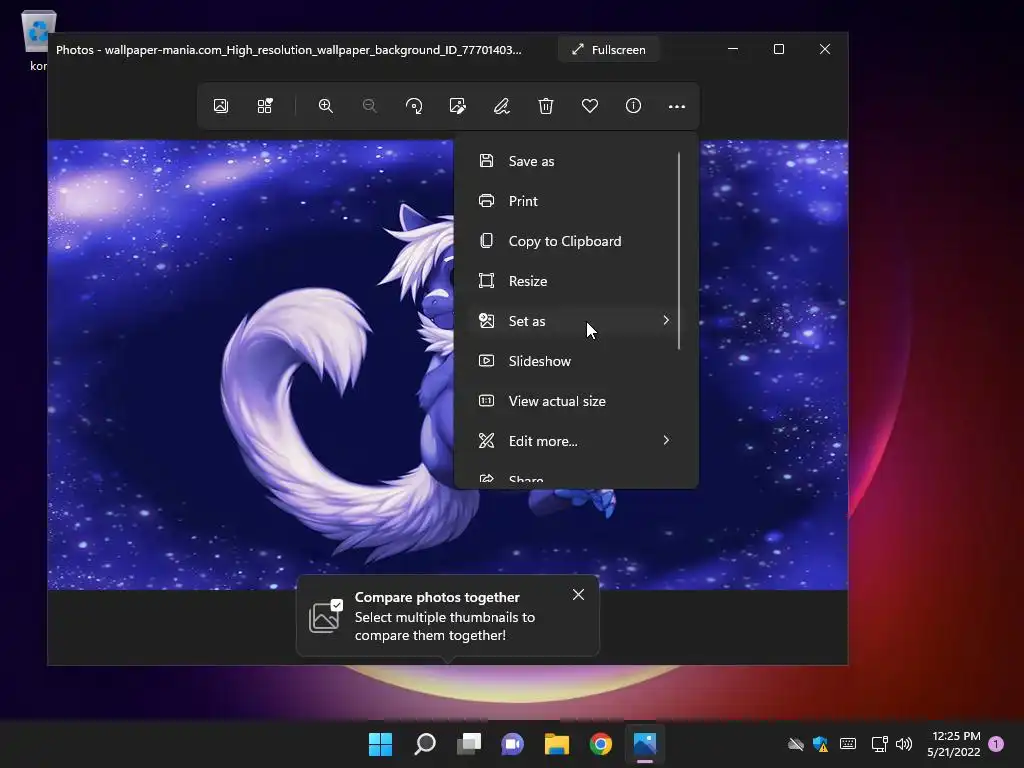
Task: Open File Explorer from the taskbar
Action: coord(557,744)
